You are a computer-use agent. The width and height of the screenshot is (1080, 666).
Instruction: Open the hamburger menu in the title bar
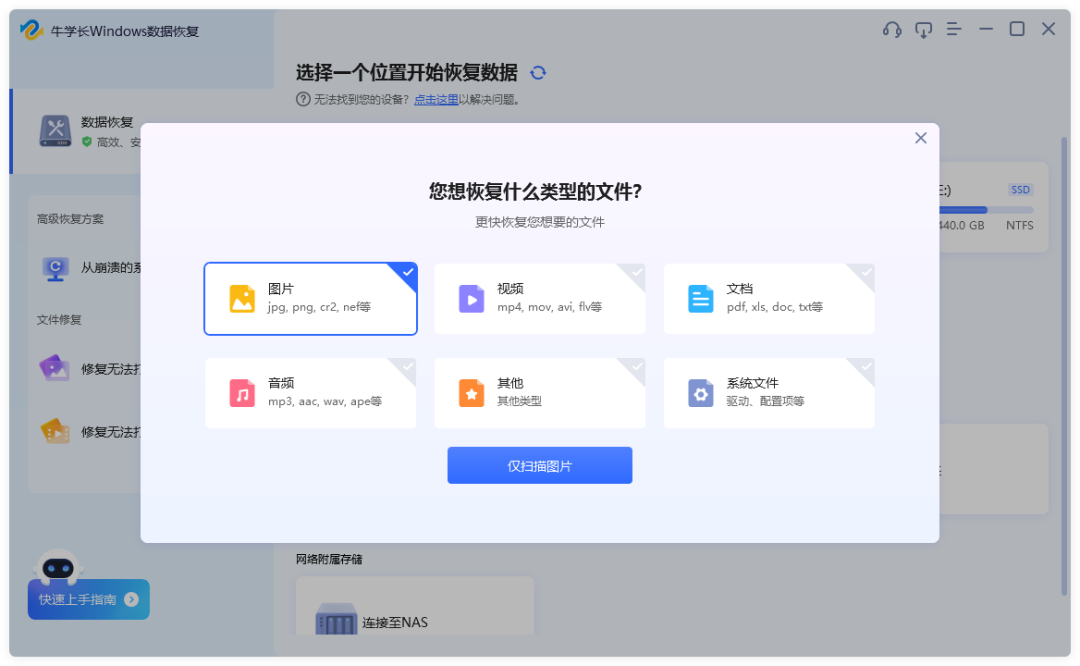point(954,30)
